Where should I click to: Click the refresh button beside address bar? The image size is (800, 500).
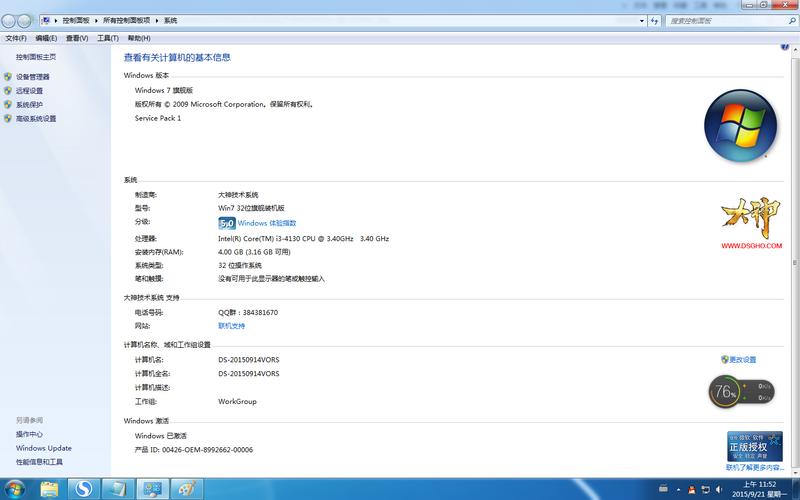coord(654,21)
